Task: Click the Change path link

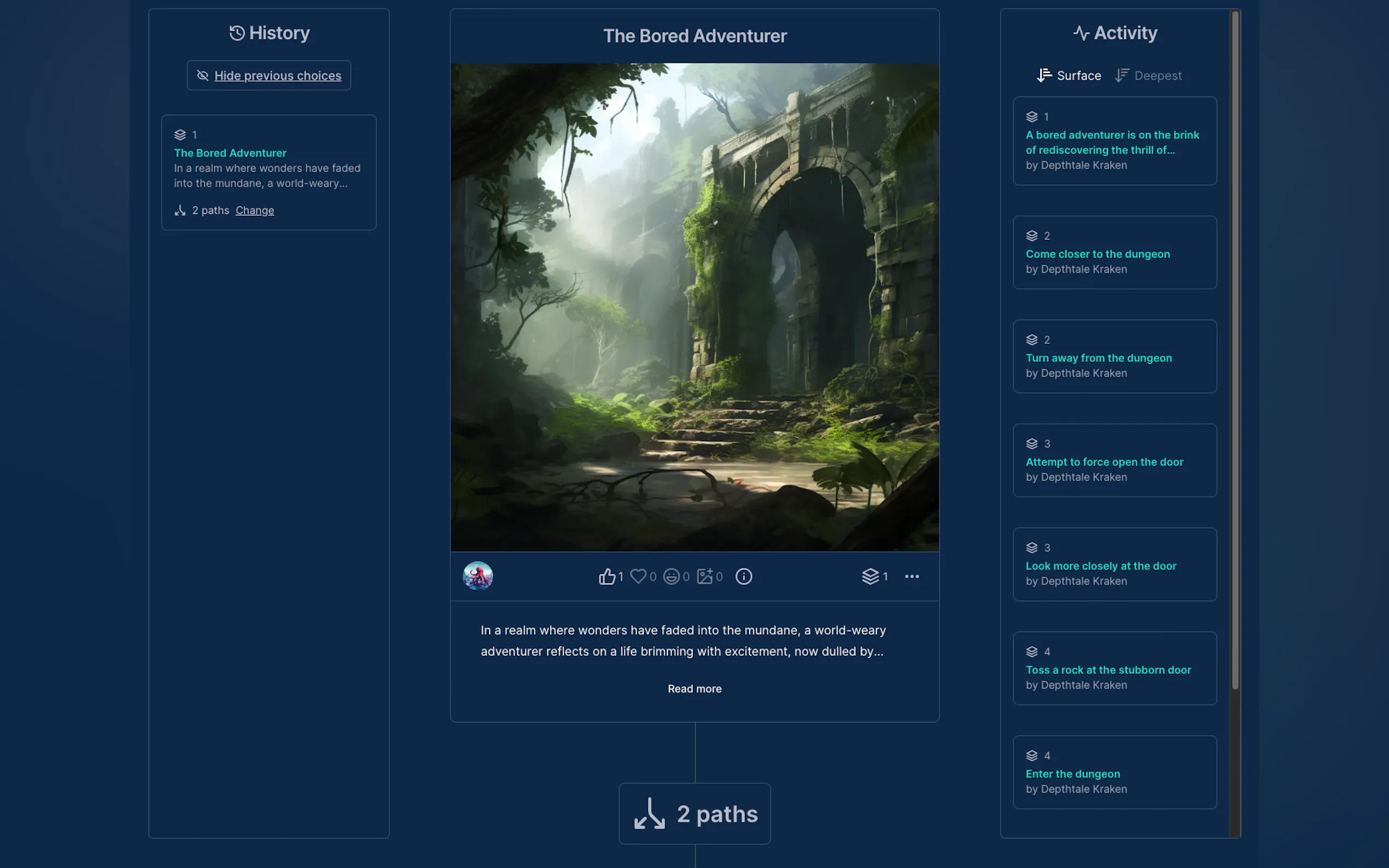Action: tap(254, 210)
